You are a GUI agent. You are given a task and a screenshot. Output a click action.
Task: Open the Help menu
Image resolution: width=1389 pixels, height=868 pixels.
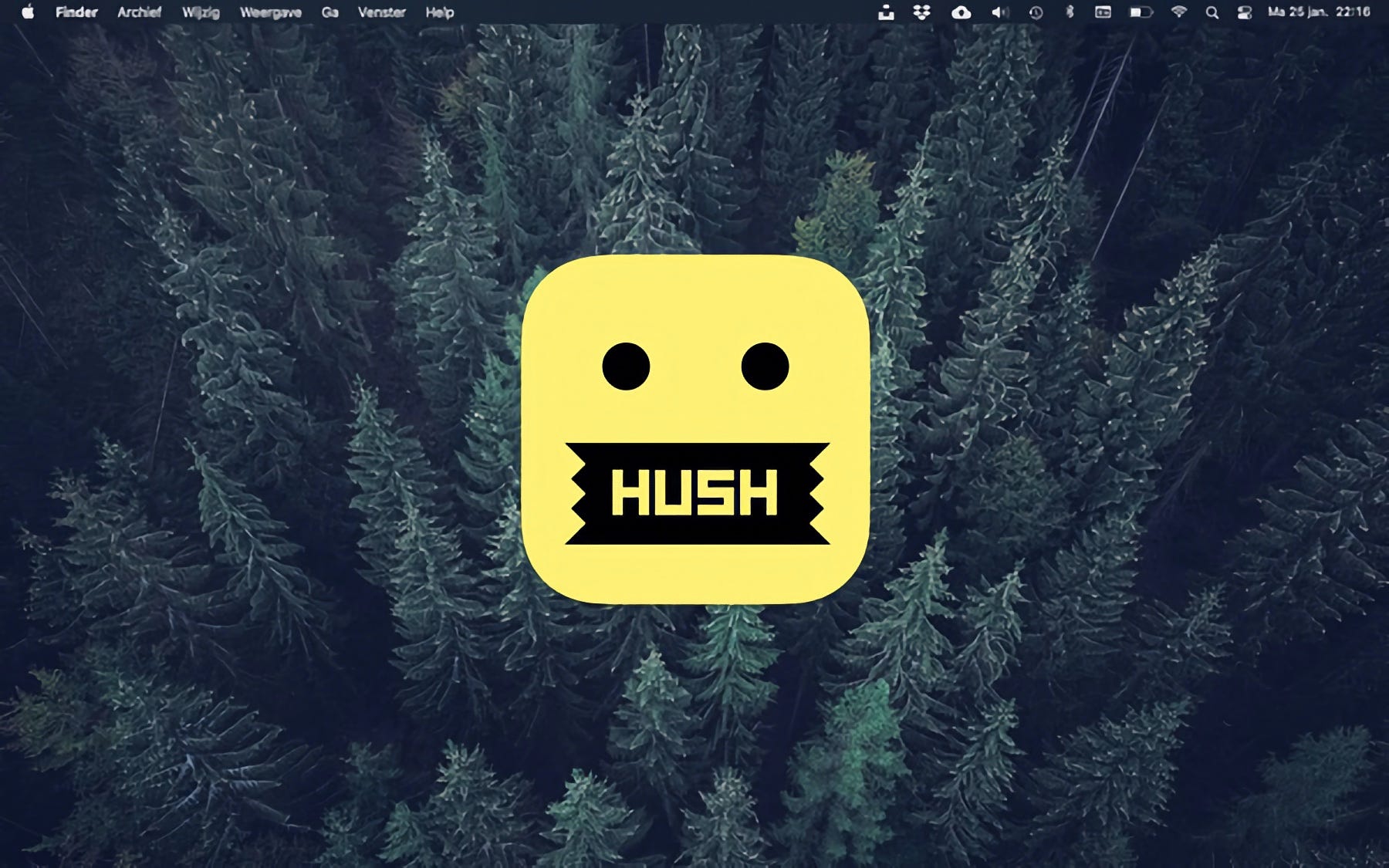pyautogui.click(x=440, y=12)
